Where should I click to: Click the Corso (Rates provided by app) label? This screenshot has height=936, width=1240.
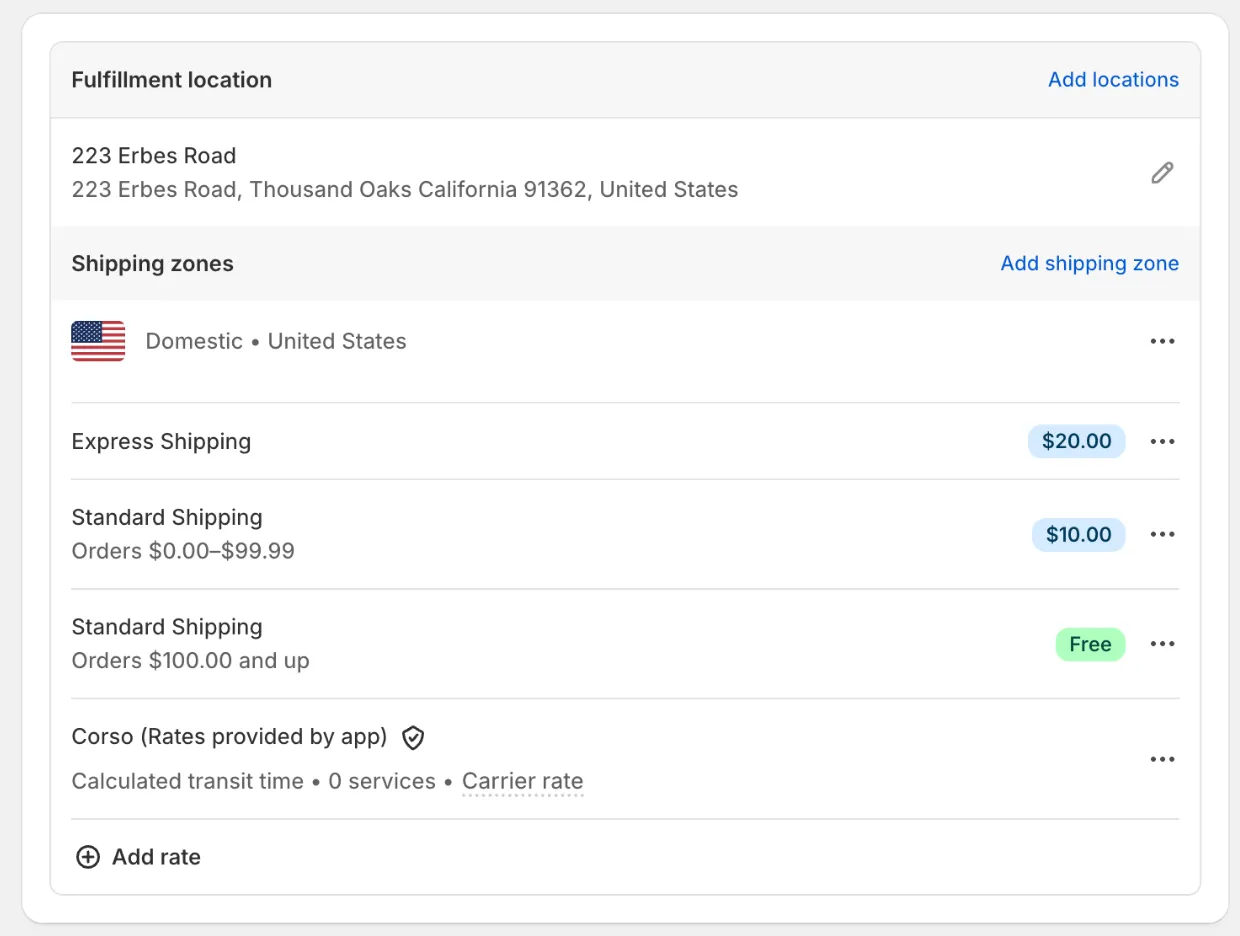[229, 737]
